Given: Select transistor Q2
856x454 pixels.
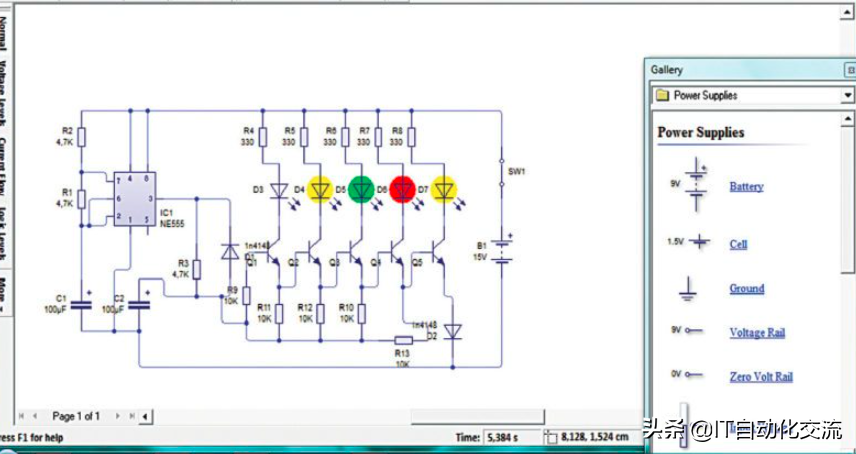Looking at the screenshot, I should [312, 253].
